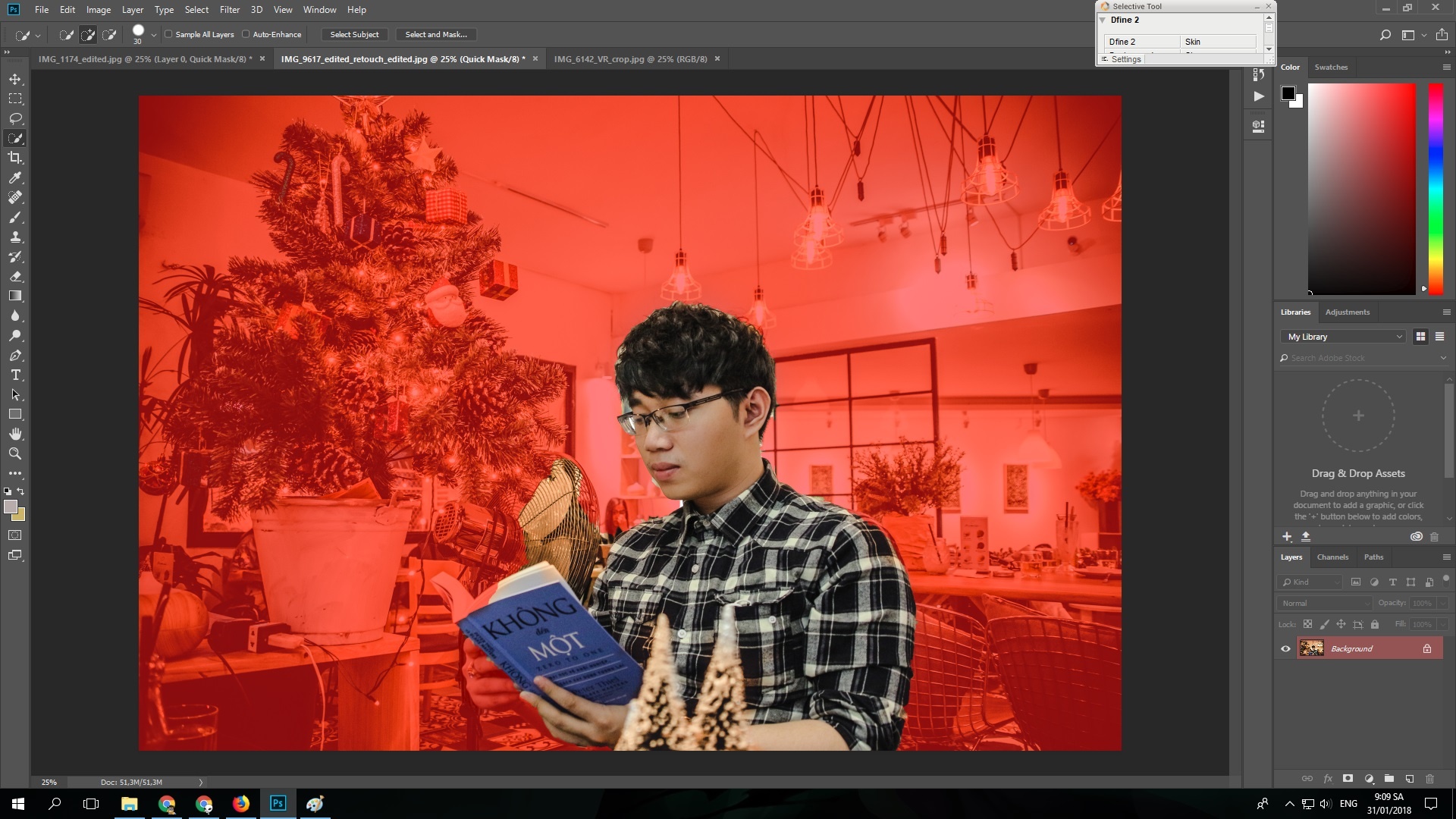Open the My Library dropdown
Screen dimensions: 1456x819
1342,336
